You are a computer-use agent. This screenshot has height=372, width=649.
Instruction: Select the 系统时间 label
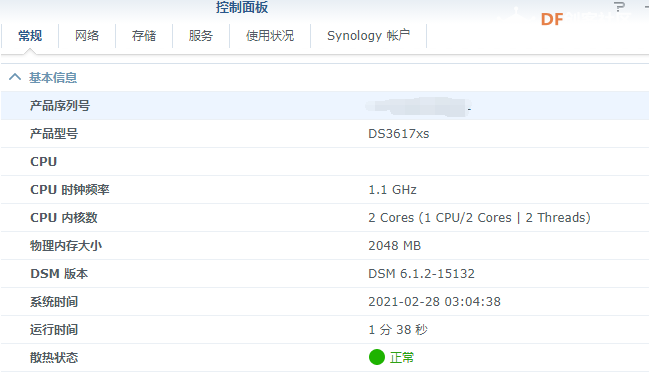tap(54, 302)
